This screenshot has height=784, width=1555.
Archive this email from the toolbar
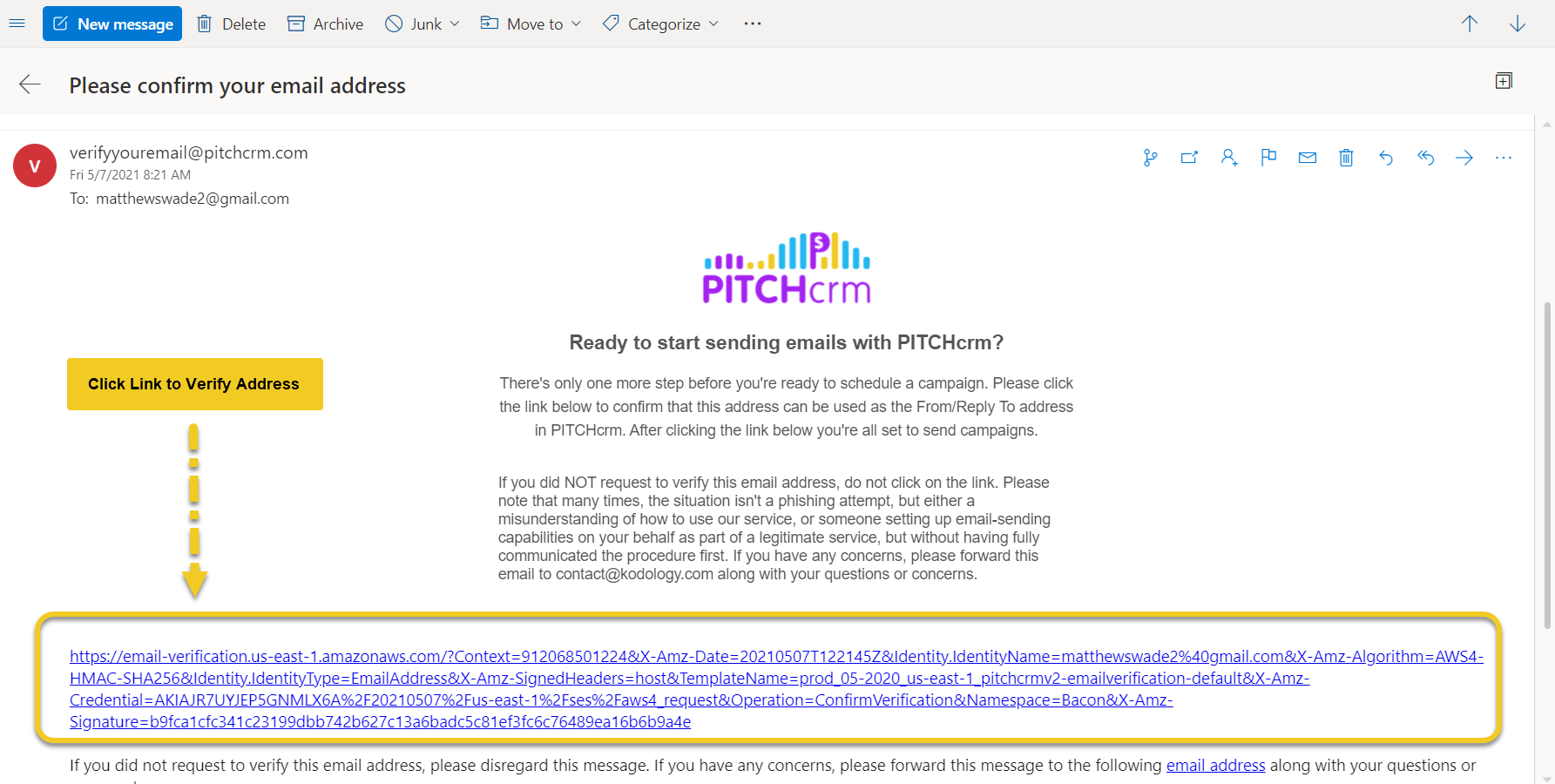coord(326,24)
